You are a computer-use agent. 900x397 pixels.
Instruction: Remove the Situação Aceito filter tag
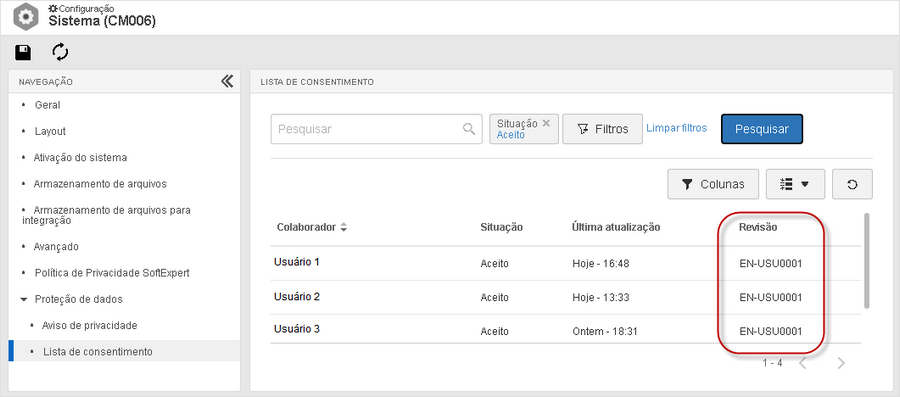546,123
